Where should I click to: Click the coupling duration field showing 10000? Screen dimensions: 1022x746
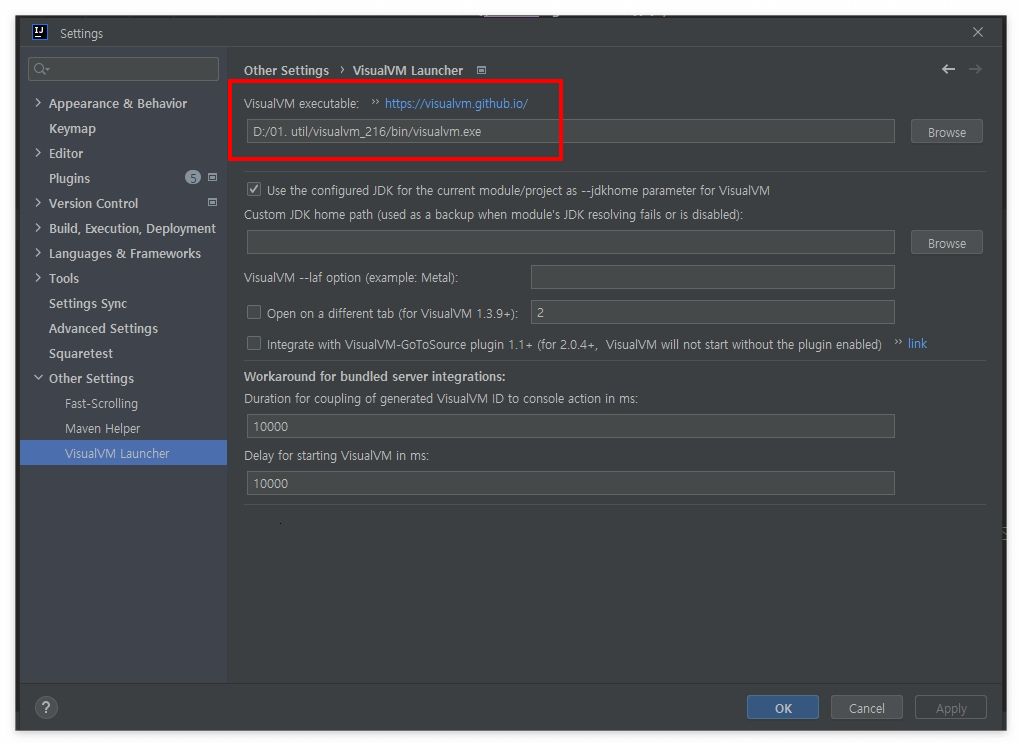(570, 426)
